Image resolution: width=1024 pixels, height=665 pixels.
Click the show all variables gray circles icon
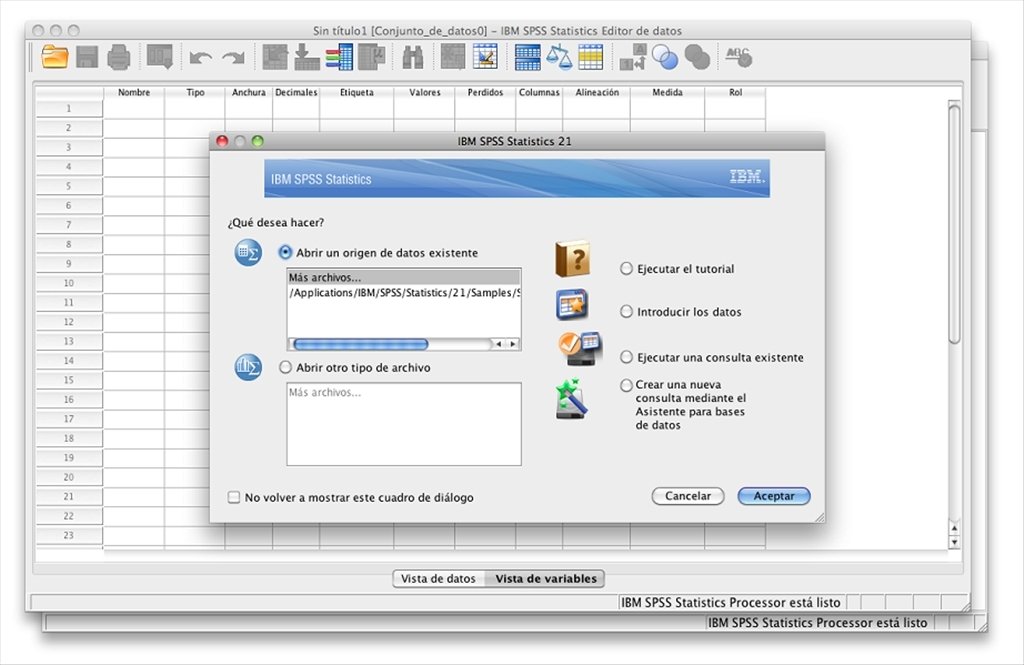point(697,57)
